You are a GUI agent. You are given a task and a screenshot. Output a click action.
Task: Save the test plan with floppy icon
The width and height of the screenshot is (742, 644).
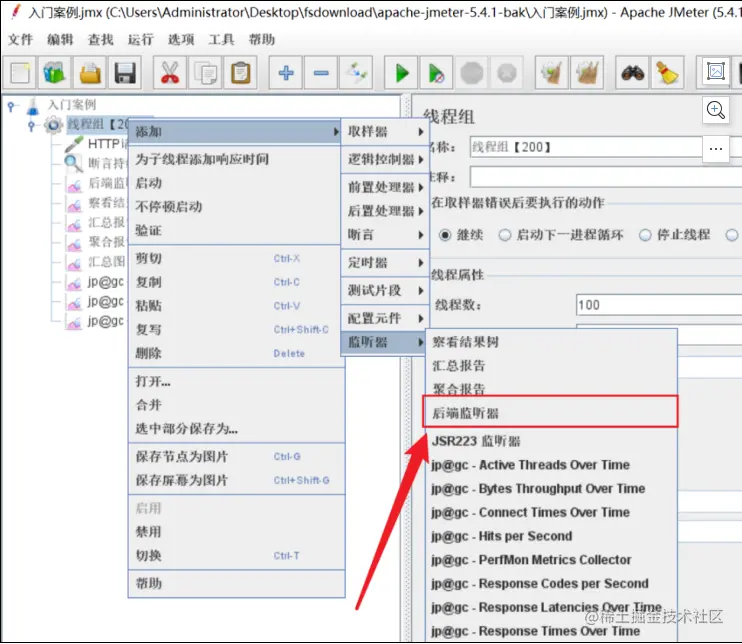coord(125,73)
